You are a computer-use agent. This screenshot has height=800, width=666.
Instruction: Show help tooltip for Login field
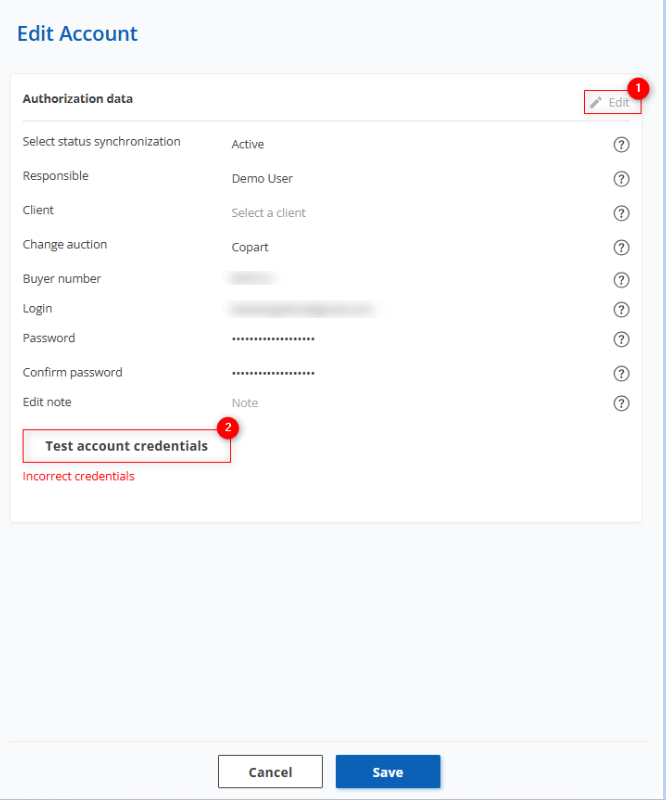[621, 310]
